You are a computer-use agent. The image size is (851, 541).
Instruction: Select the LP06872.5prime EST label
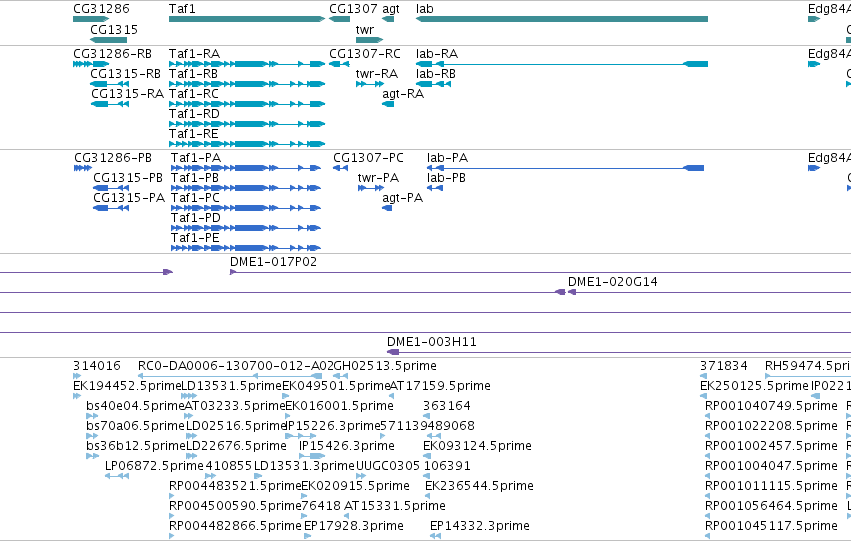[154, 467]
